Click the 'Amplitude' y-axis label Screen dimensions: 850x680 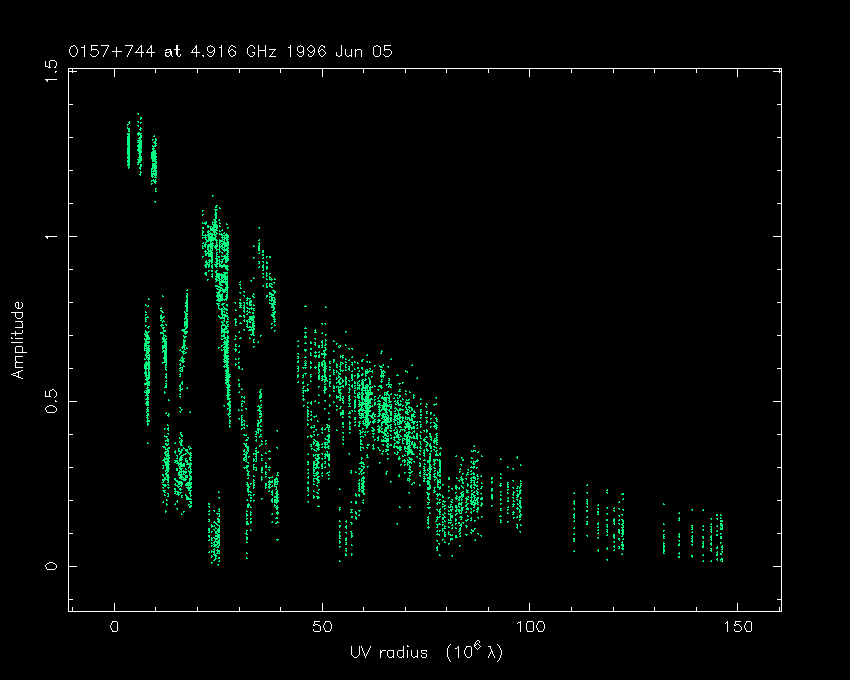click(17, 340)
